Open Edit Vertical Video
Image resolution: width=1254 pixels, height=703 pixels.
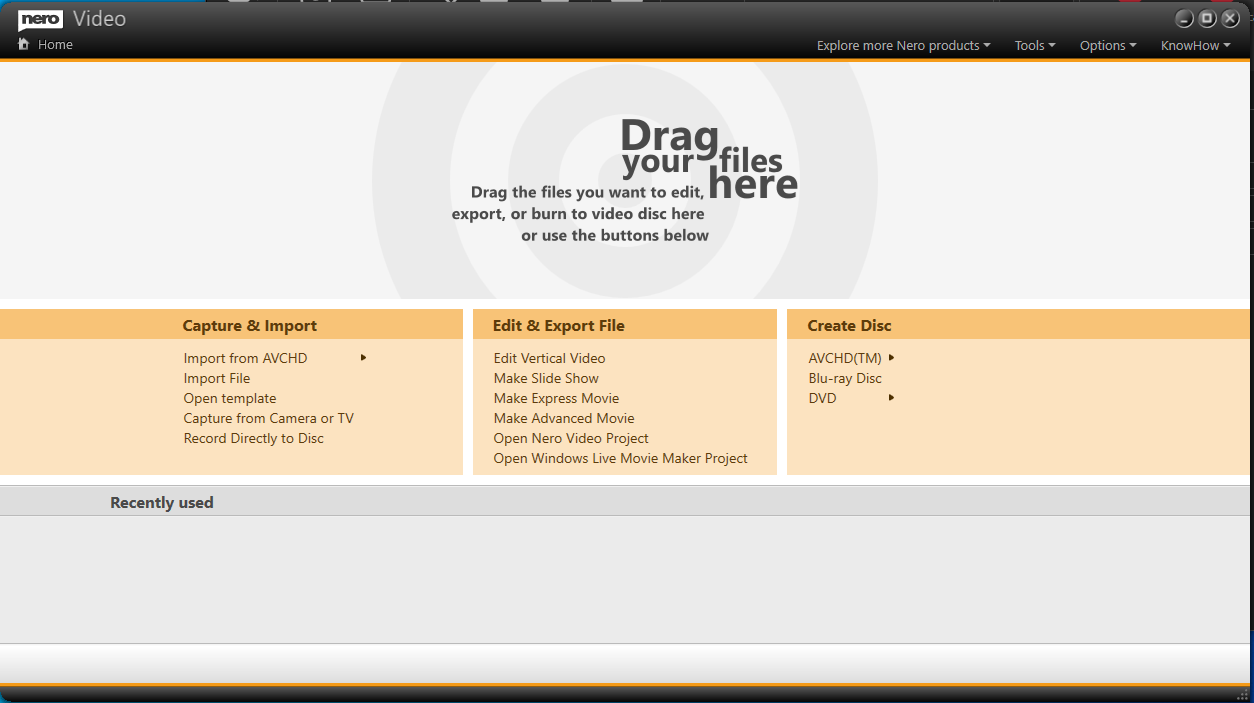(x=549, y=358)
